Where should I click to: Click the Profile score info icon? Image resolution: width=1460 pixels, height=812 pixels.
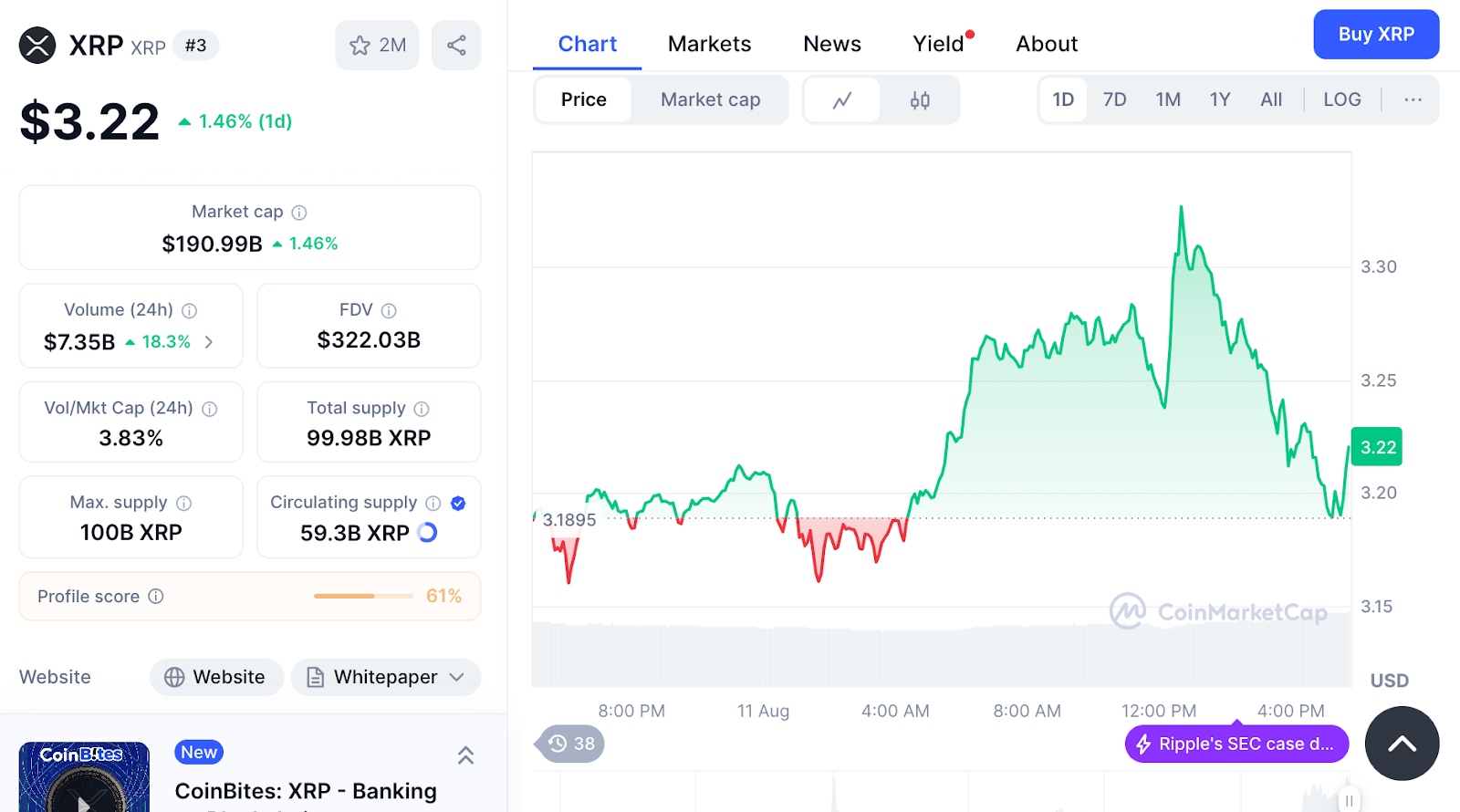point(156,597)
